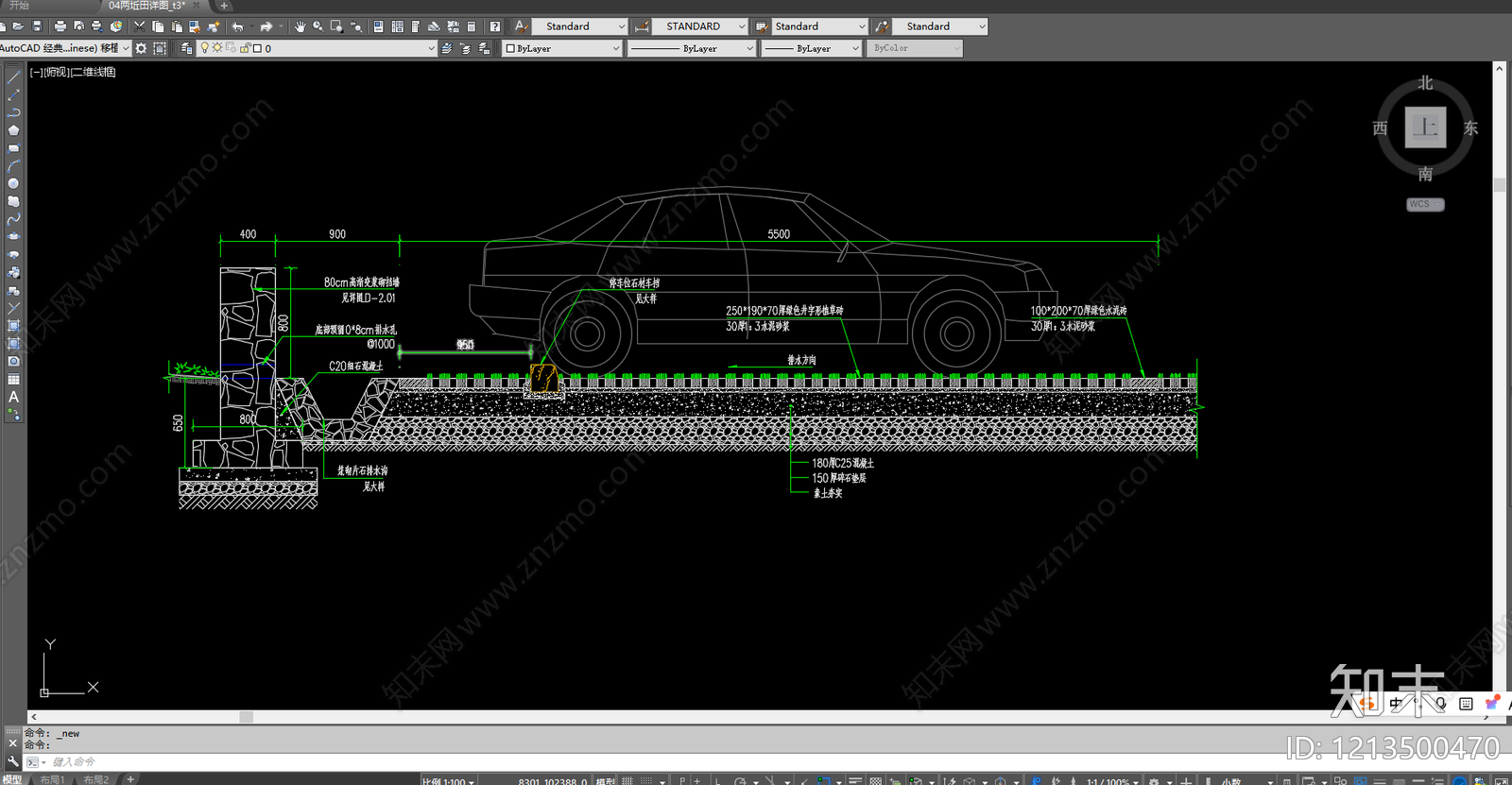Select the Hatch tool
Viewport: 1512px width, 785px height.
[x=13, y=326]
